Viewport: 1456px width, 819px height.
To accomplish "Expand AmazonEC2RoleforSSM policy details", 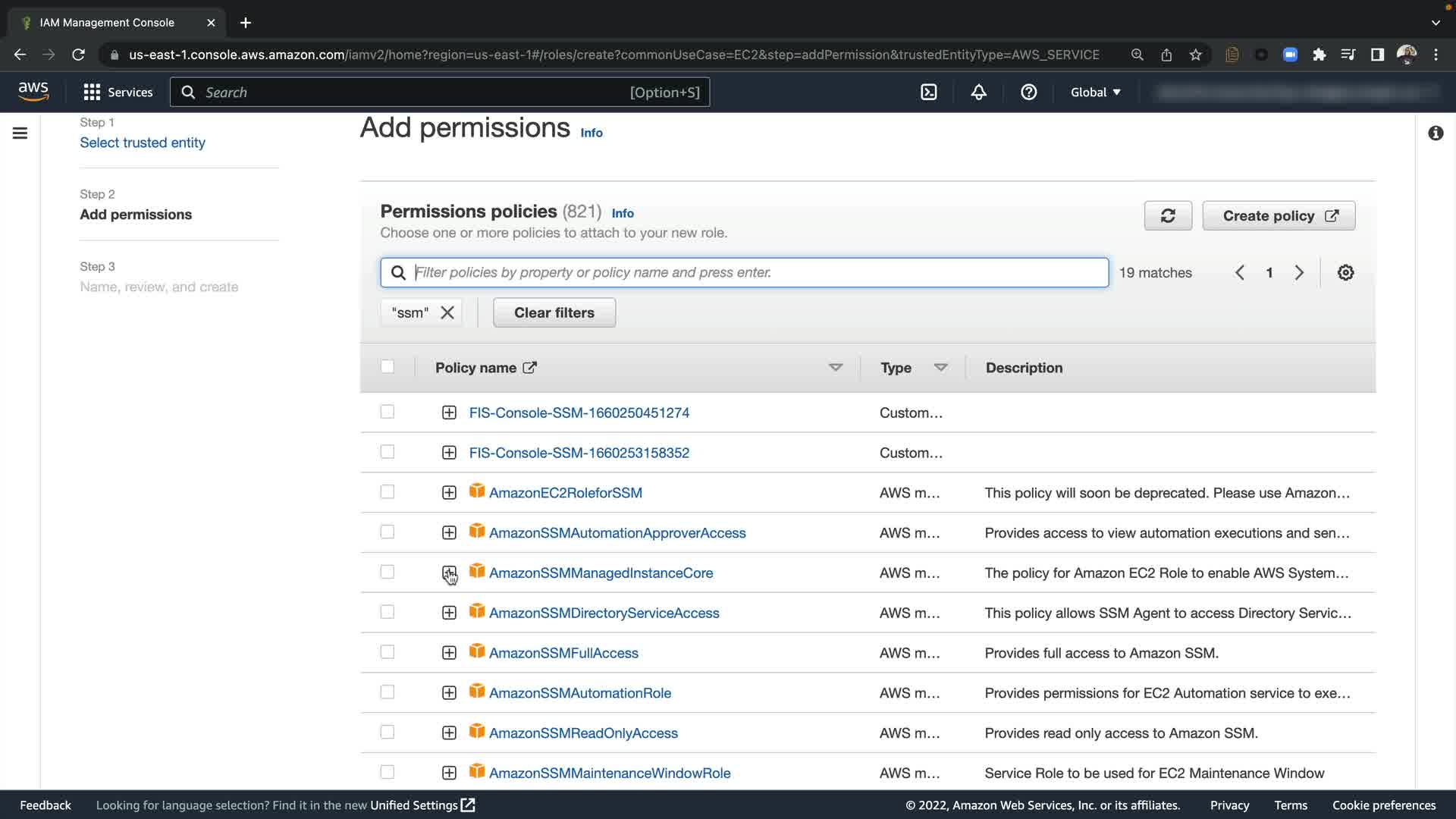I will 449,493.
